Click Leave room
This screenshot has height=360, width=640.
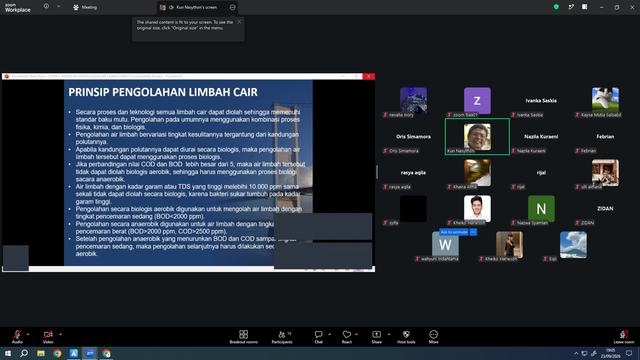point(624,337)
